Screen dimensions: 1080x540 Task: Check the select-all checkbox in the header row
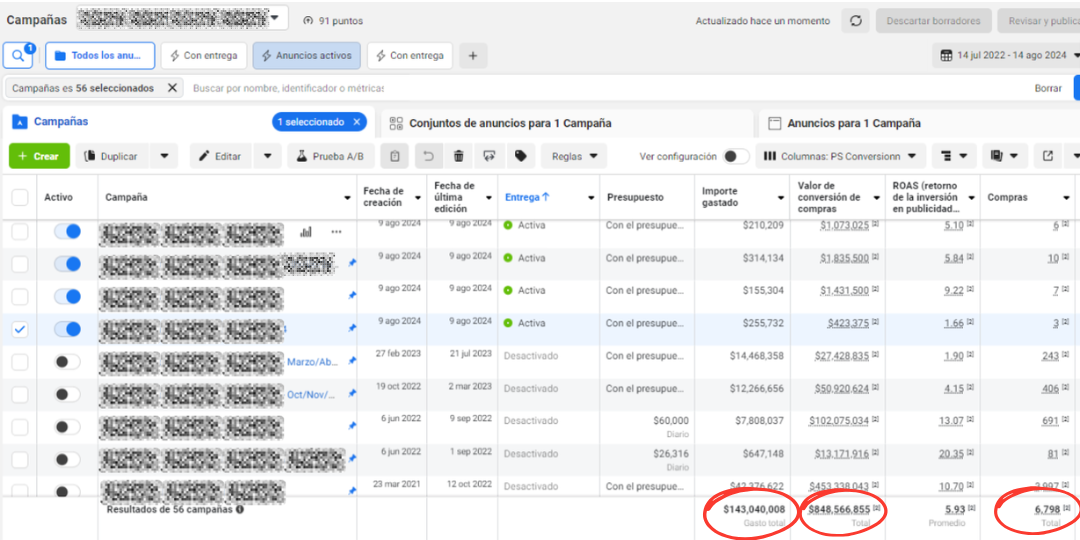20,198
